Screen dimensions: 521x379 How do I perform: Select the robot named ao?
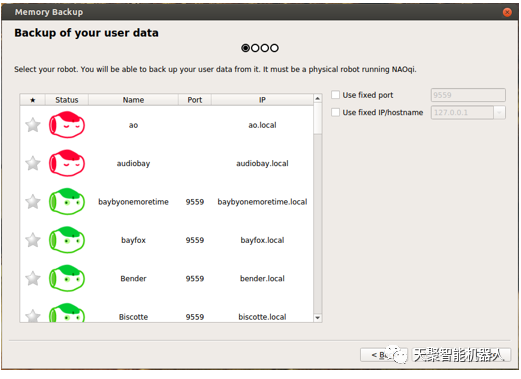[x=133, y=125]
